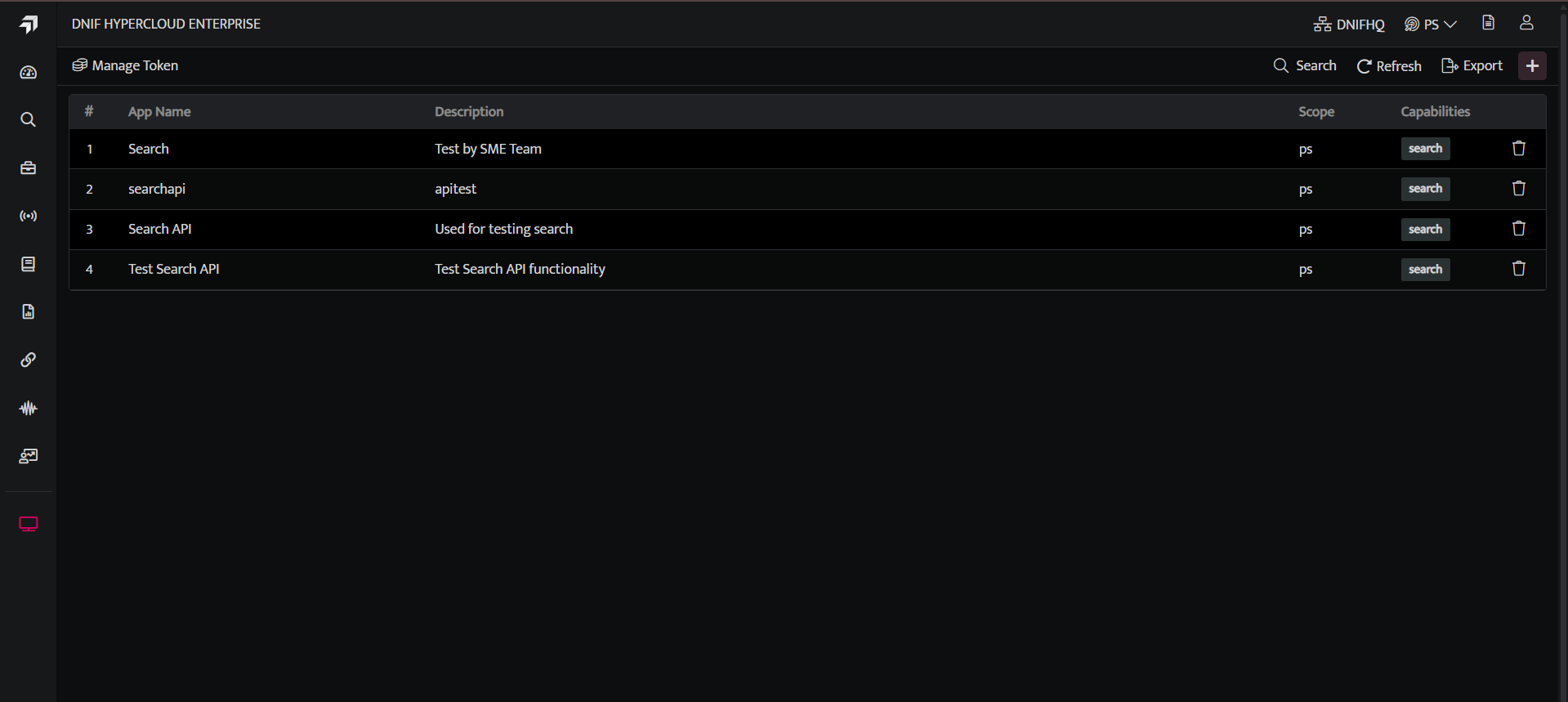Open the waveform icon in sidebar
The image size is (1568, 702).
(x=28, y=408)
